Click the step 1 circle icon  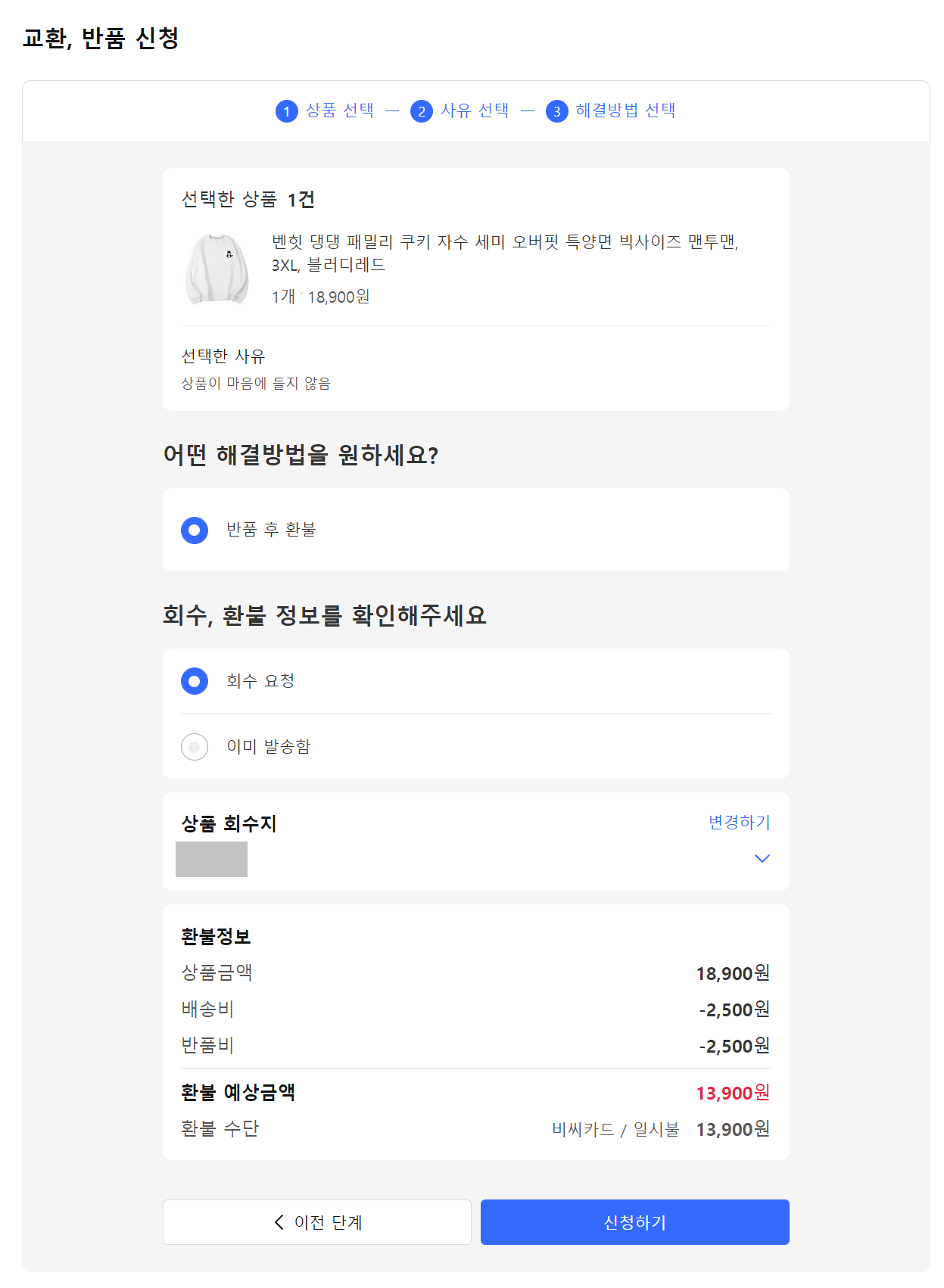click(x=286, y=111)
